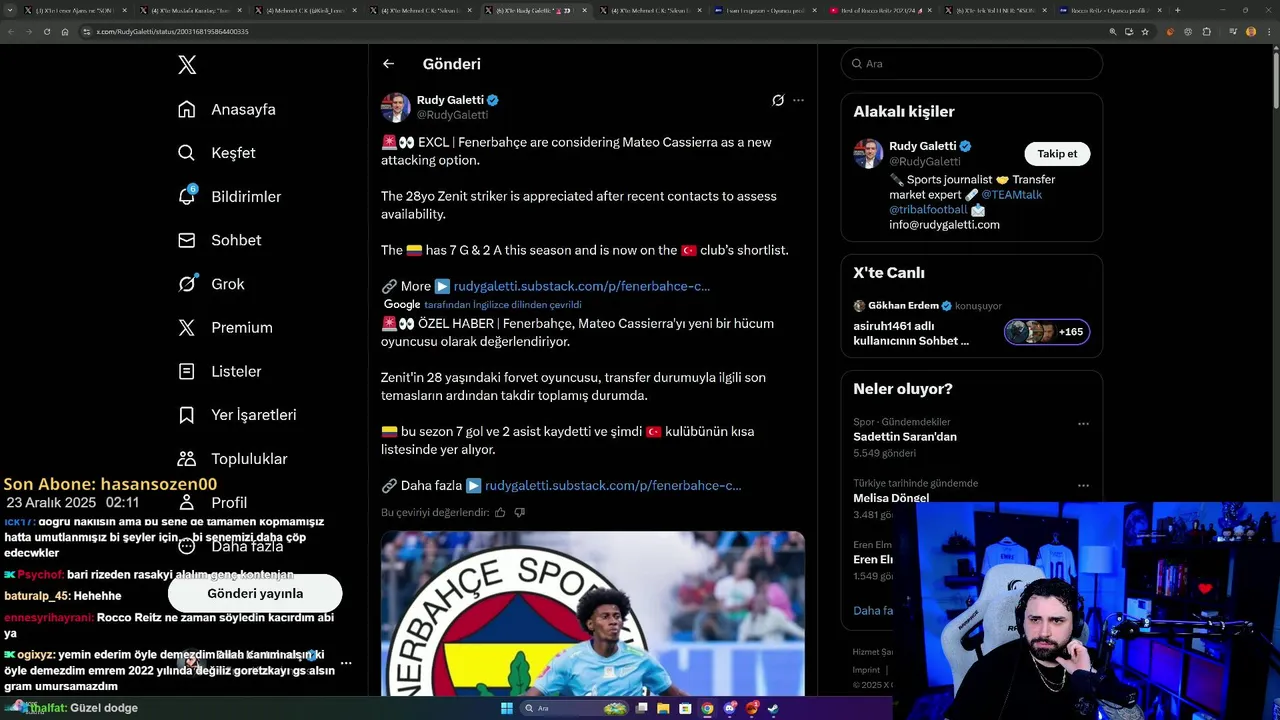The width and height of the screenshot is (1280, 720).
Task: Click the taskbar Ara search box
Action: tap(575, 708)
